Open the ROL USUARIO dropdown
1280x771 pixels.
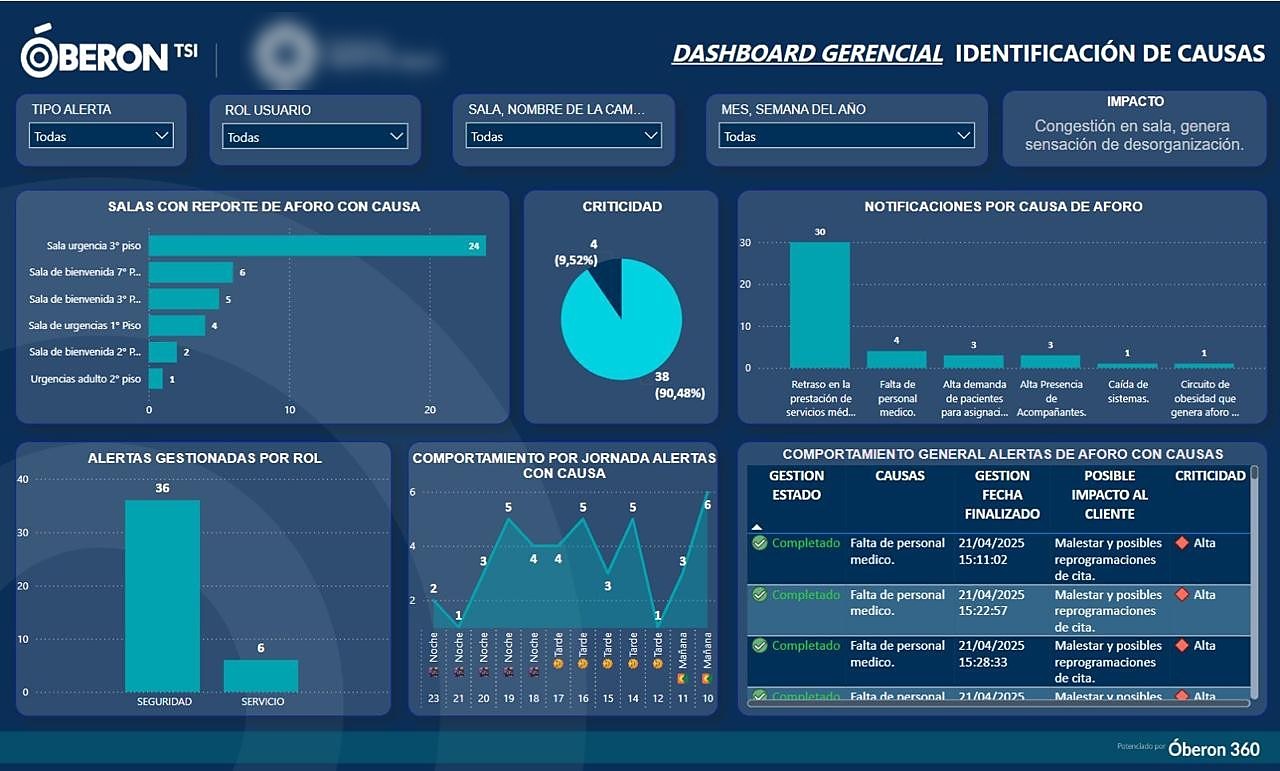[315, 137]
